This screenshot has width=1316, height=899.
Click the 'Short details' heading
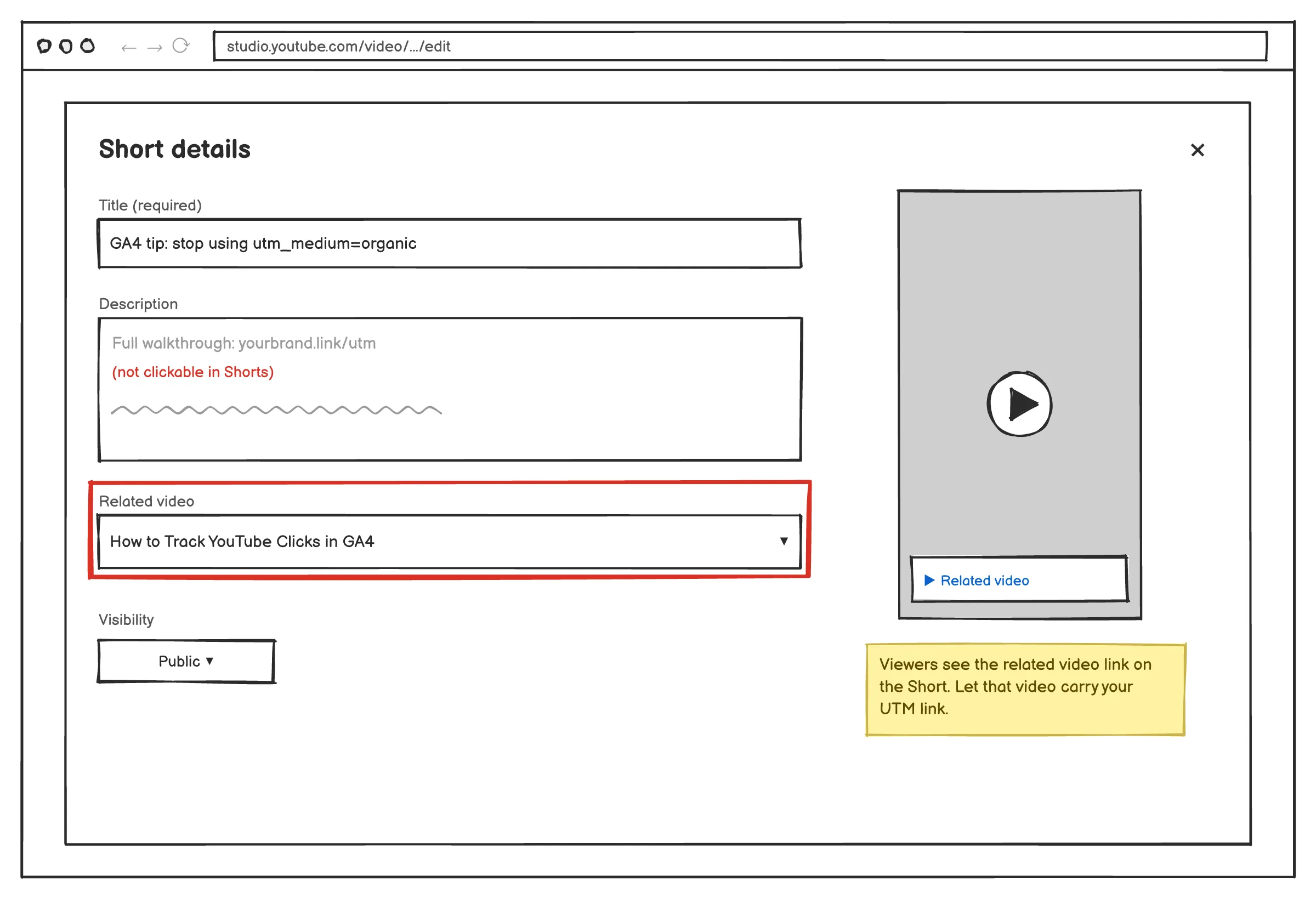click(174, 150)
